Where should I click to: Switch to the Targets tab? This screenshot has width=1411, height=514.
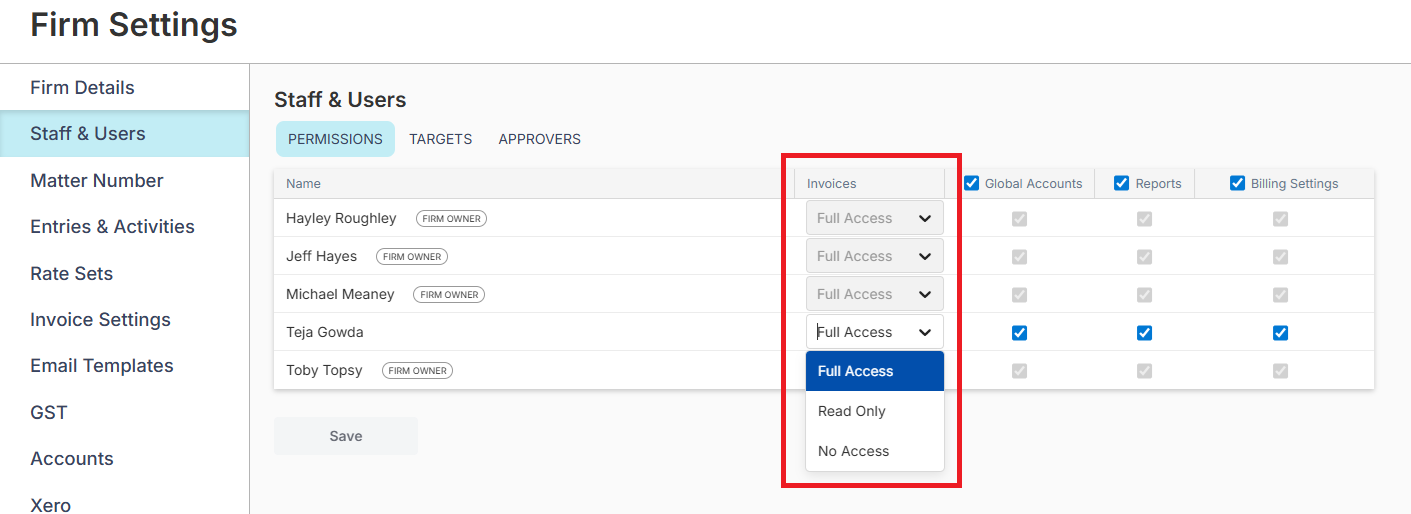[440, 139]
